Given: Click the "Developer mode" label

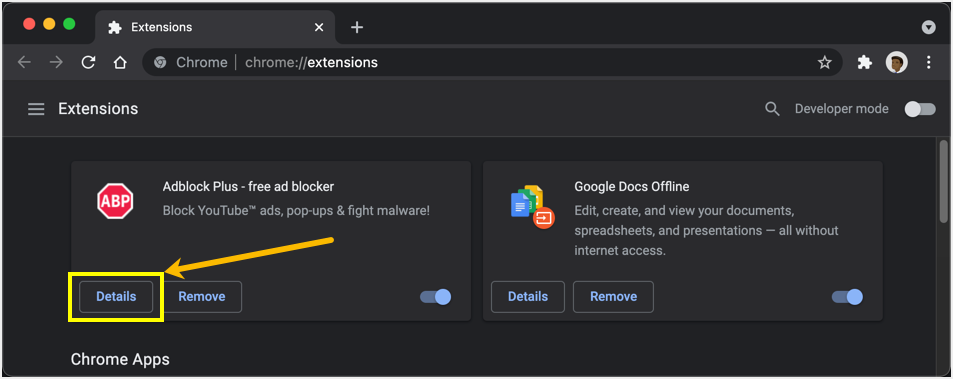Looking at the screenshot, I should pyautogui.click(x=841, y=109).
